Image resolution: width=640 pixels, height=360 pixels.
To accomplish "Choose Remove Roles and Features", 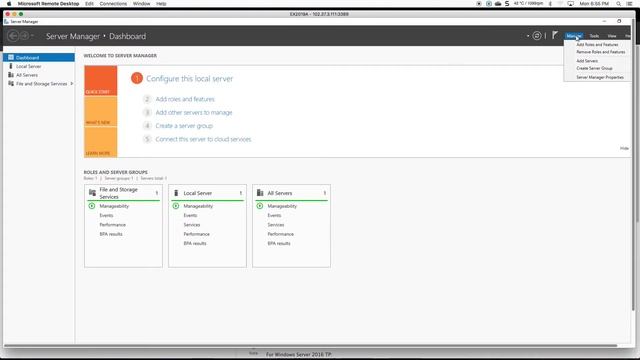I will tap(600, 52).
